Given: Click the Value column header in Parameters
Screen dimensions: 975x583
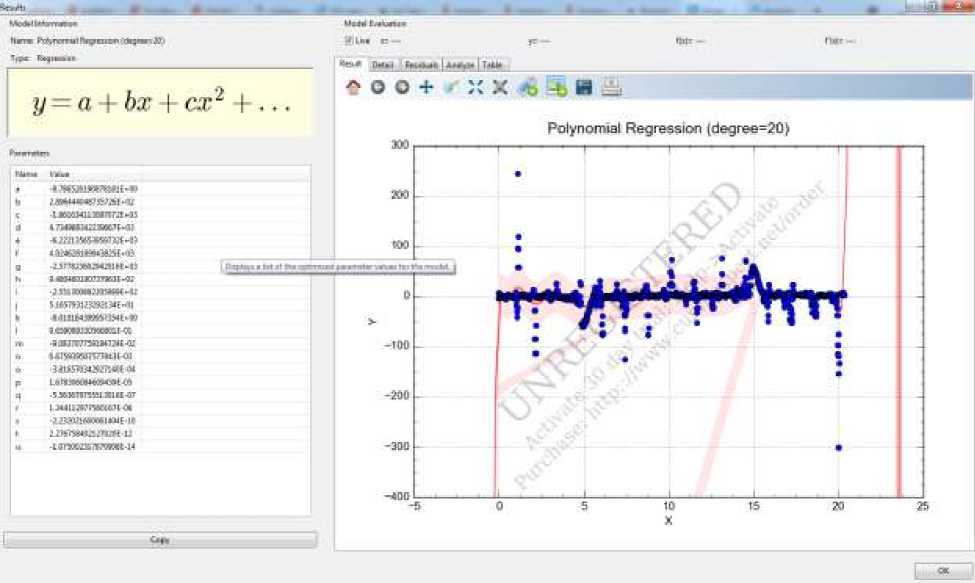Looking at the screenshot, I should coord(60,174).
